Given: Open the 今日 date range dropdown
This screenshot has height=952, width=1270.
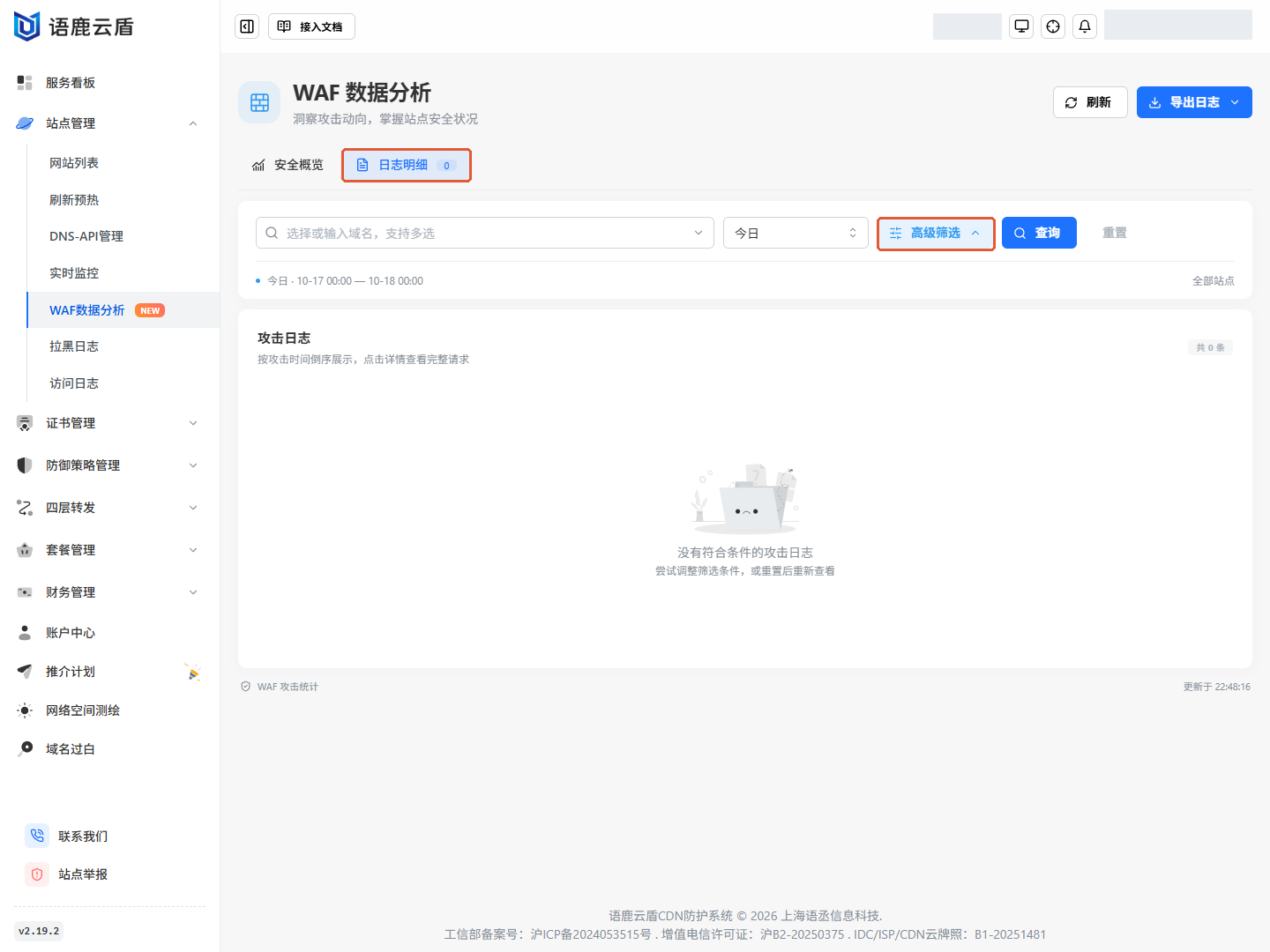Looking at the screenshot, I should 796,233.
